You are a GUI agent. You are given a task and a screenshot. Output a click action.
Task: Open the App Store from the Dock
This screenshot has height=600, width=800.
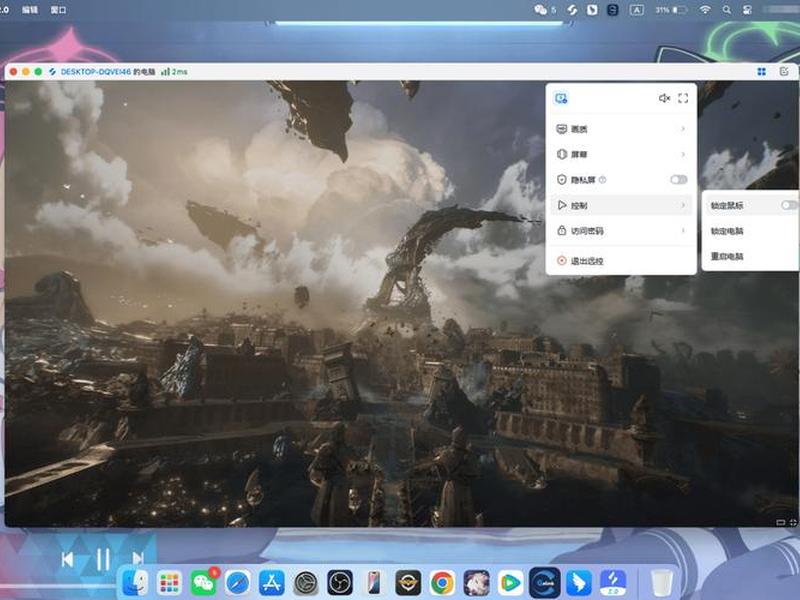272,583
